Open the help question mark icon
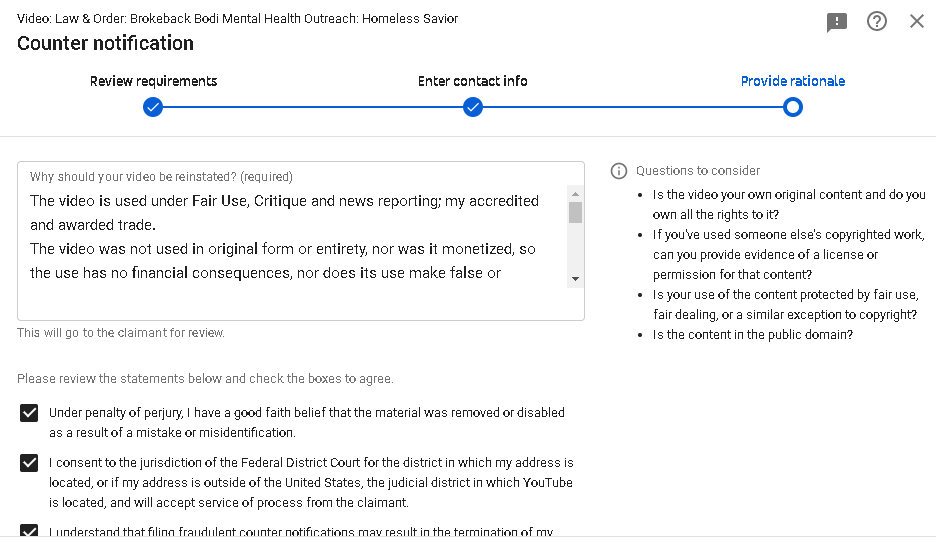Viewport: 936px width, 546px height. [x=876, y=21]
